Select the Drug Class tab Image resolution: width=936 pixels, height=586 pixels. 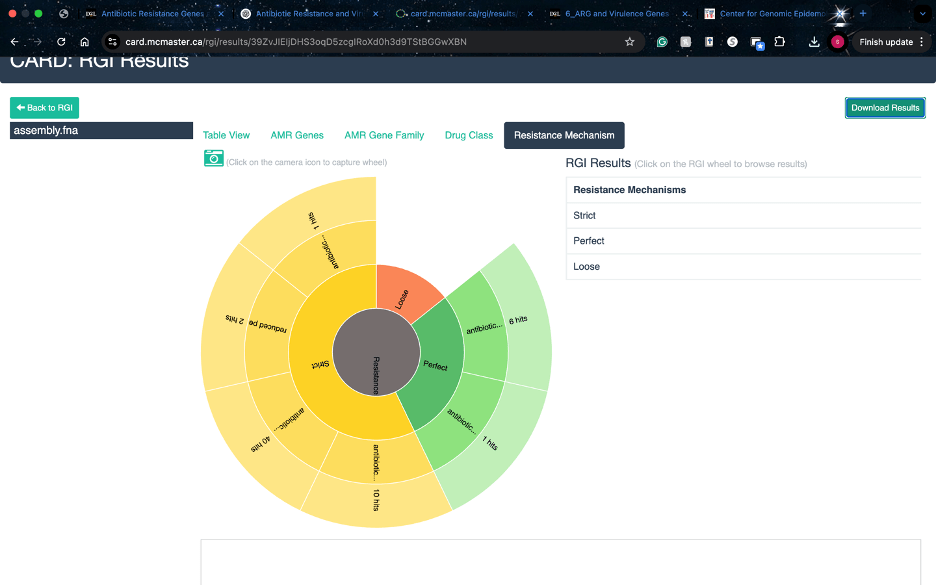tap(469, 135)
